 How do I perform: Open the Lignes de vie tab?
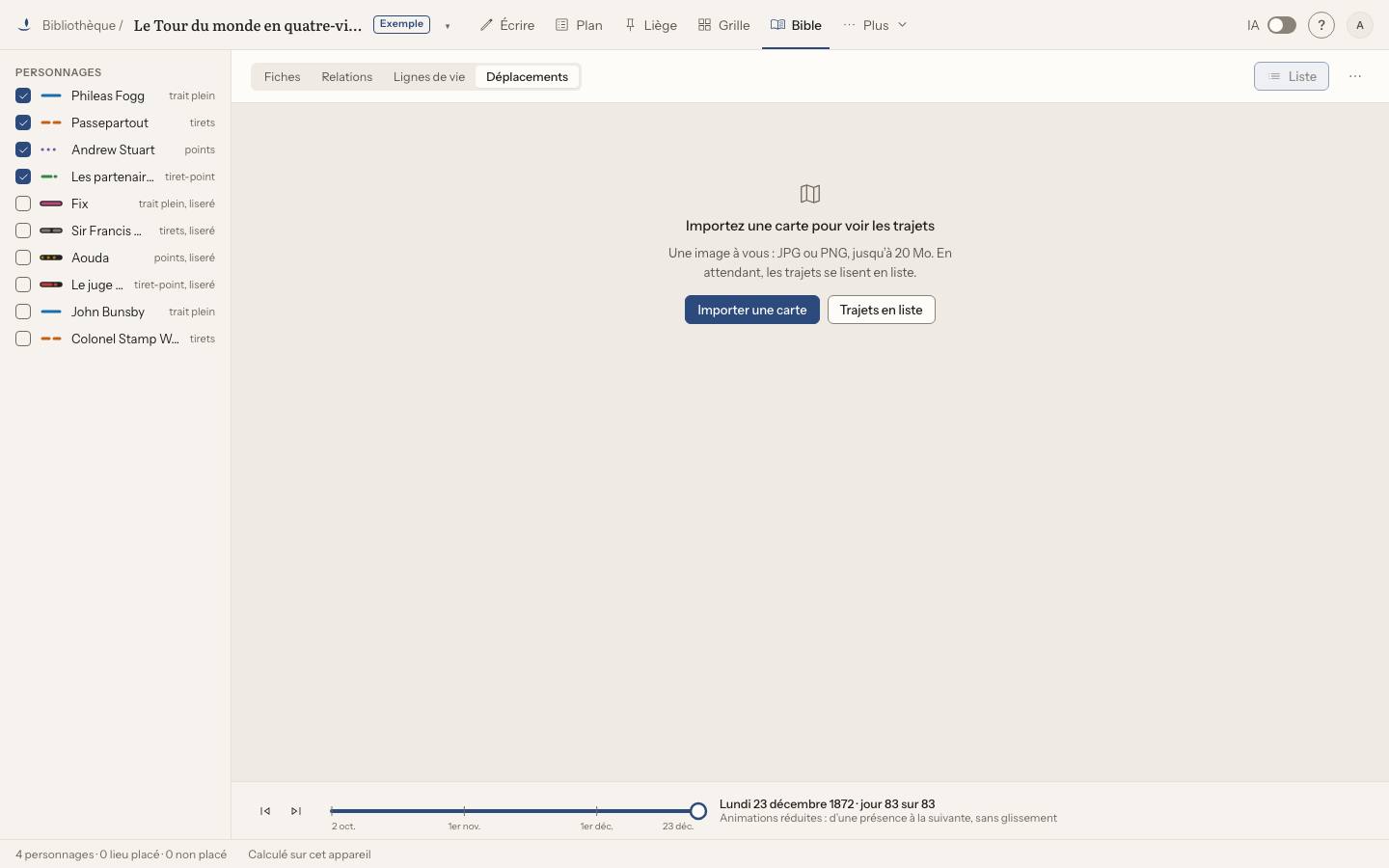point(429,77)
